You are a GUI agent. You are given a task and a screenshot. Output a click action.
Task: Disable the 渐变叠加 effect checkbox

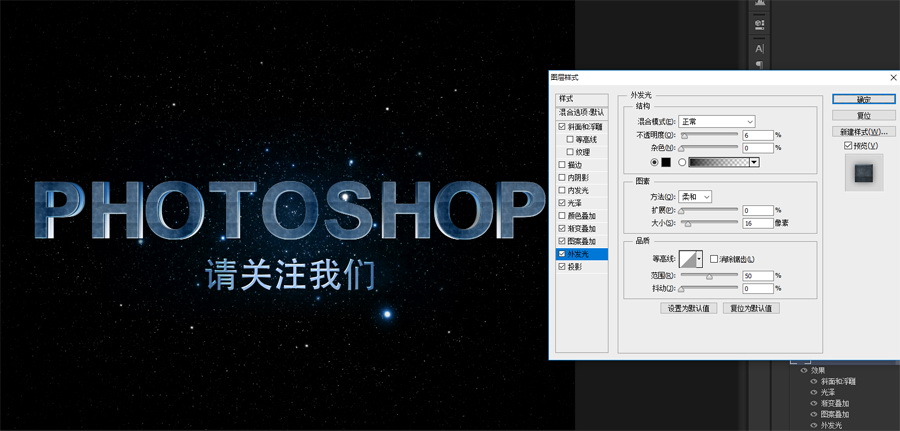coord(562,228)
